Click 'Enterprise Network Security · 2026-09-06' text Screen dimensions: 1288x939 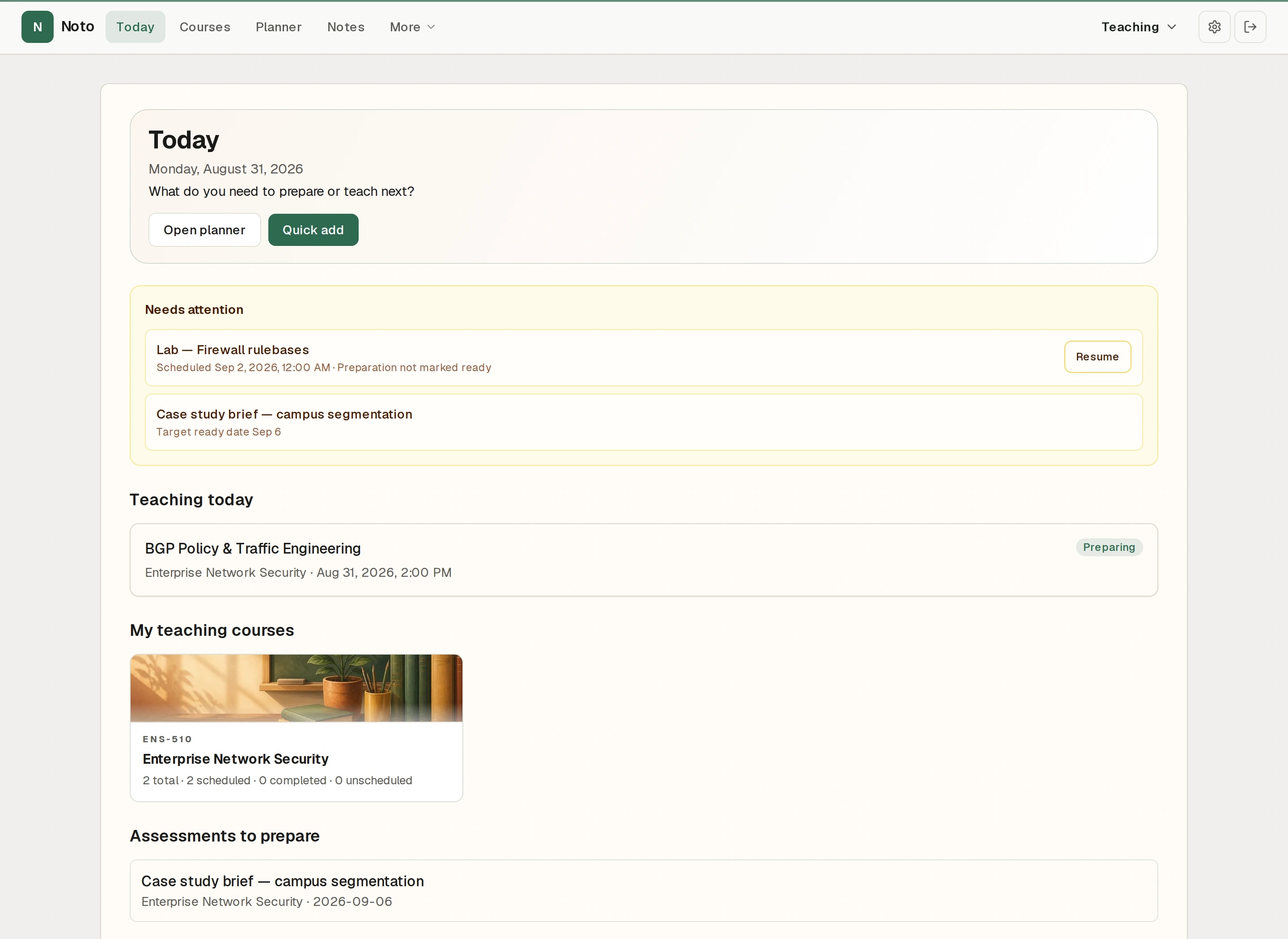tap(267, 901)
